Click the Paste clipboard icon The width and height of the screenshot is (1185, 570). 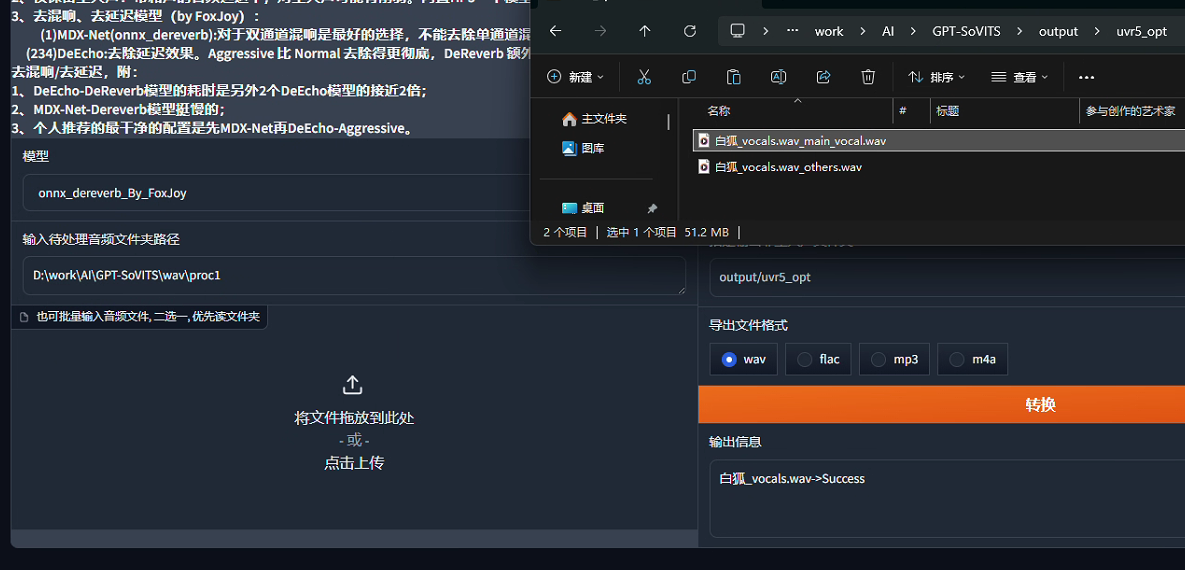(733, 77)
